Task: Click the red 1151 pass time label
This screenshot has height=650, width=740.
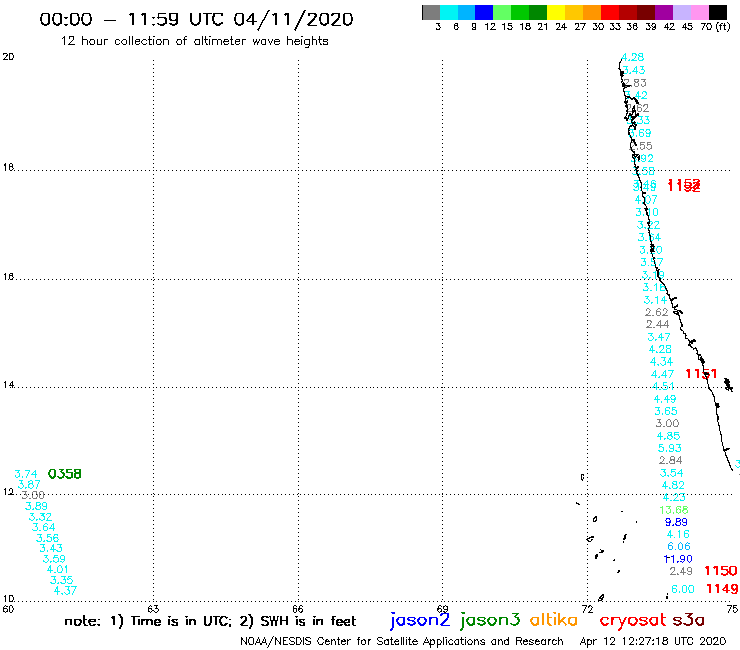Action: tap(701, 374)
